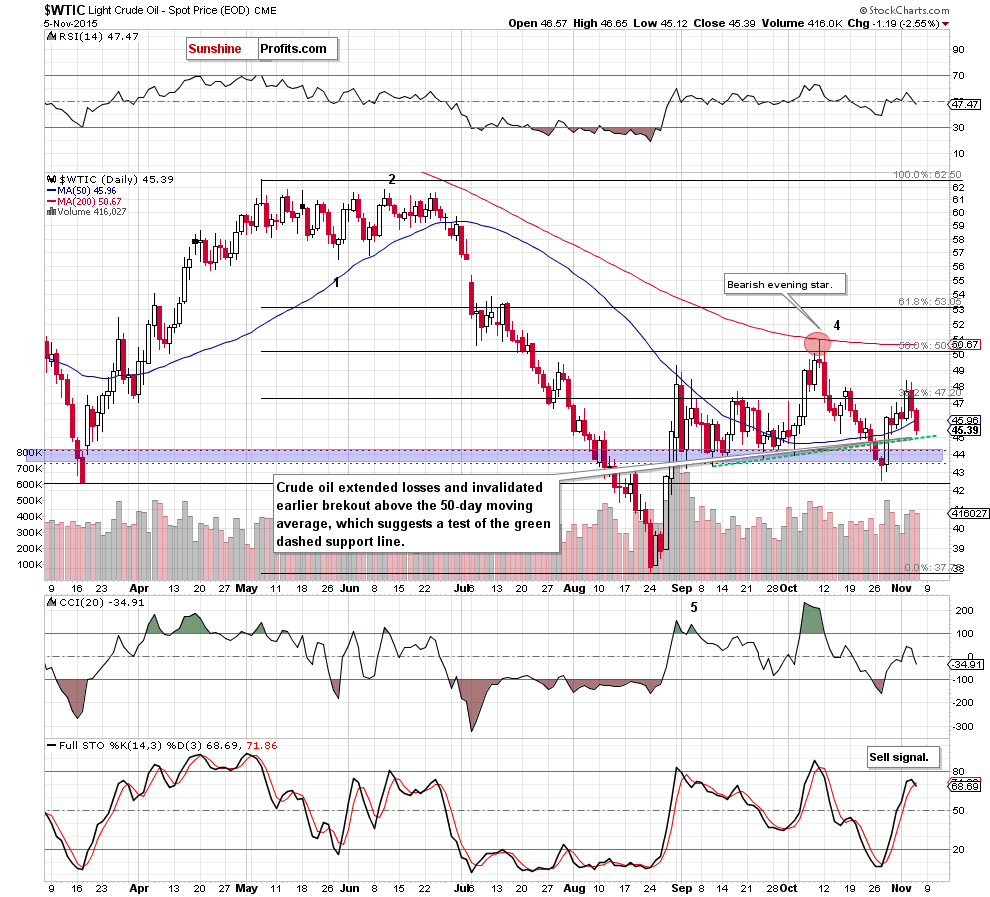Click the 50.67 MA(200) price tag on right axis
This screenshot has height=897, width=990.
pos(965,344)
